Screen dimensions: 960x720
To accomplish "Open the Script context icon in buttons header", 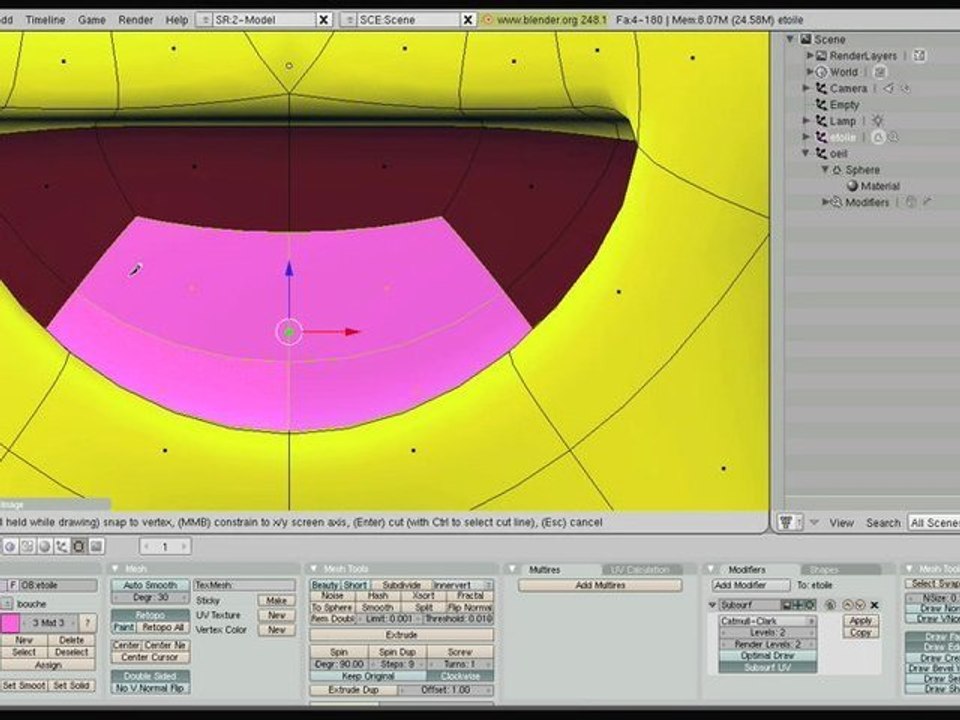I will [x=28, y=546].
